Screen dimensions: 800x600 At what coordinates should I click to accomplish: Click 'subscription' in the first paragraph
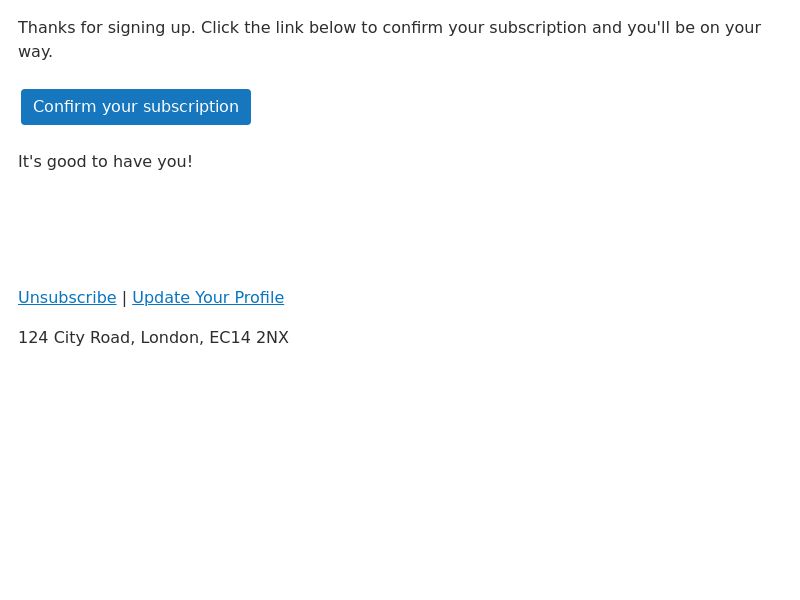(x=538, y=28)
